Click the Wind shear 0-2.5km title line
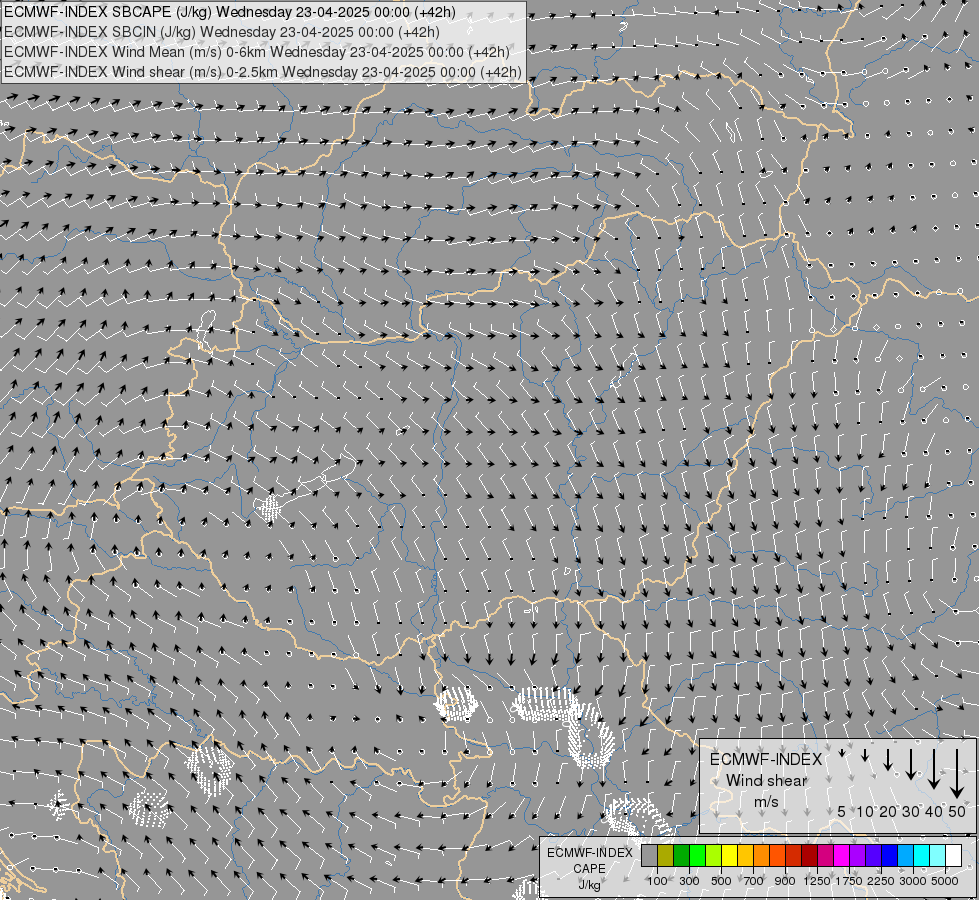This screenshot has height=900, width=979. tap(263, 72)
